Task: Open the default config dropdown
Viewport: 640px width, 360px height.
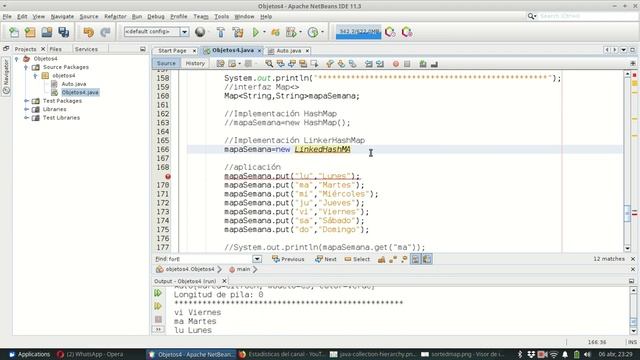Action: click(x=184, y=32)
